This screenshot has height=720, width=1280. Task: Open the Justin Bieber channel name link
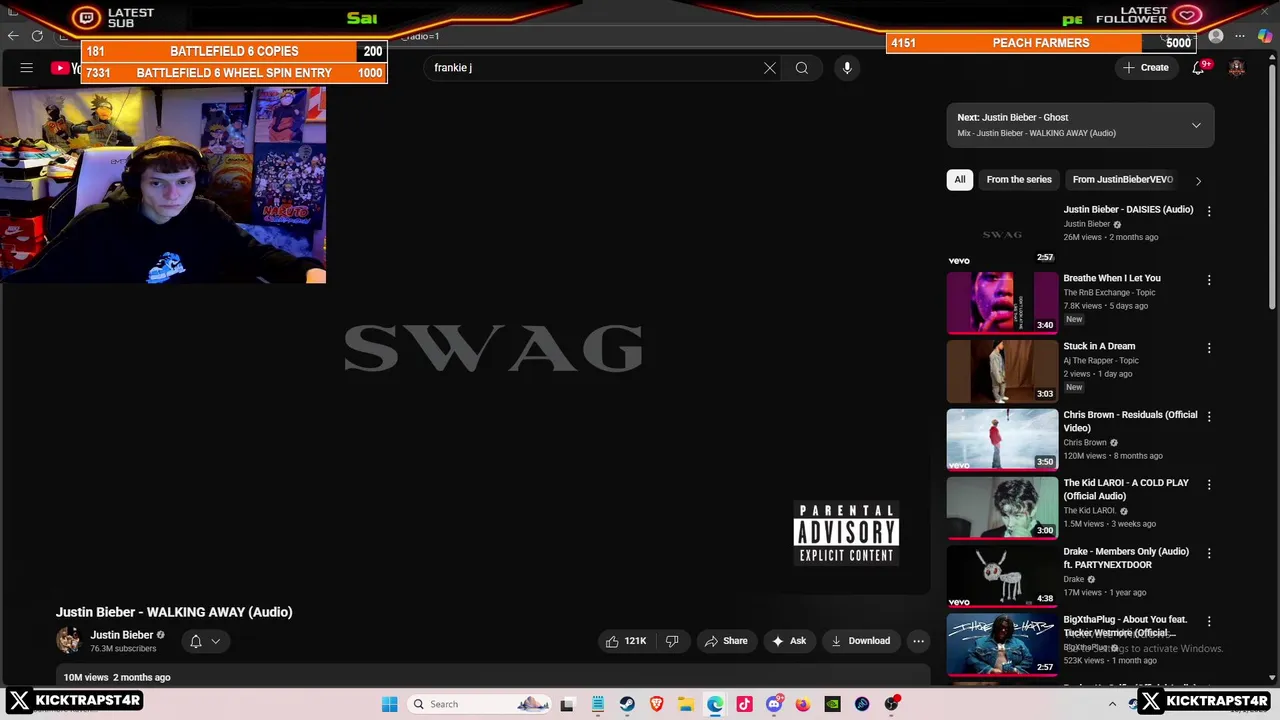pos(122,635)
